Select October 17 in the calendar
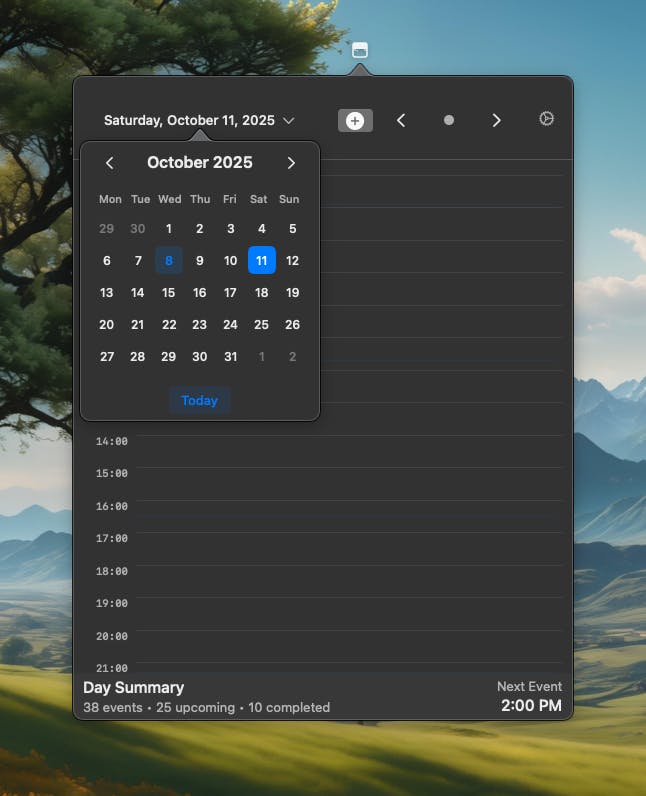The width and height of the screenshot is (646, 796). (x=230, y=292)
